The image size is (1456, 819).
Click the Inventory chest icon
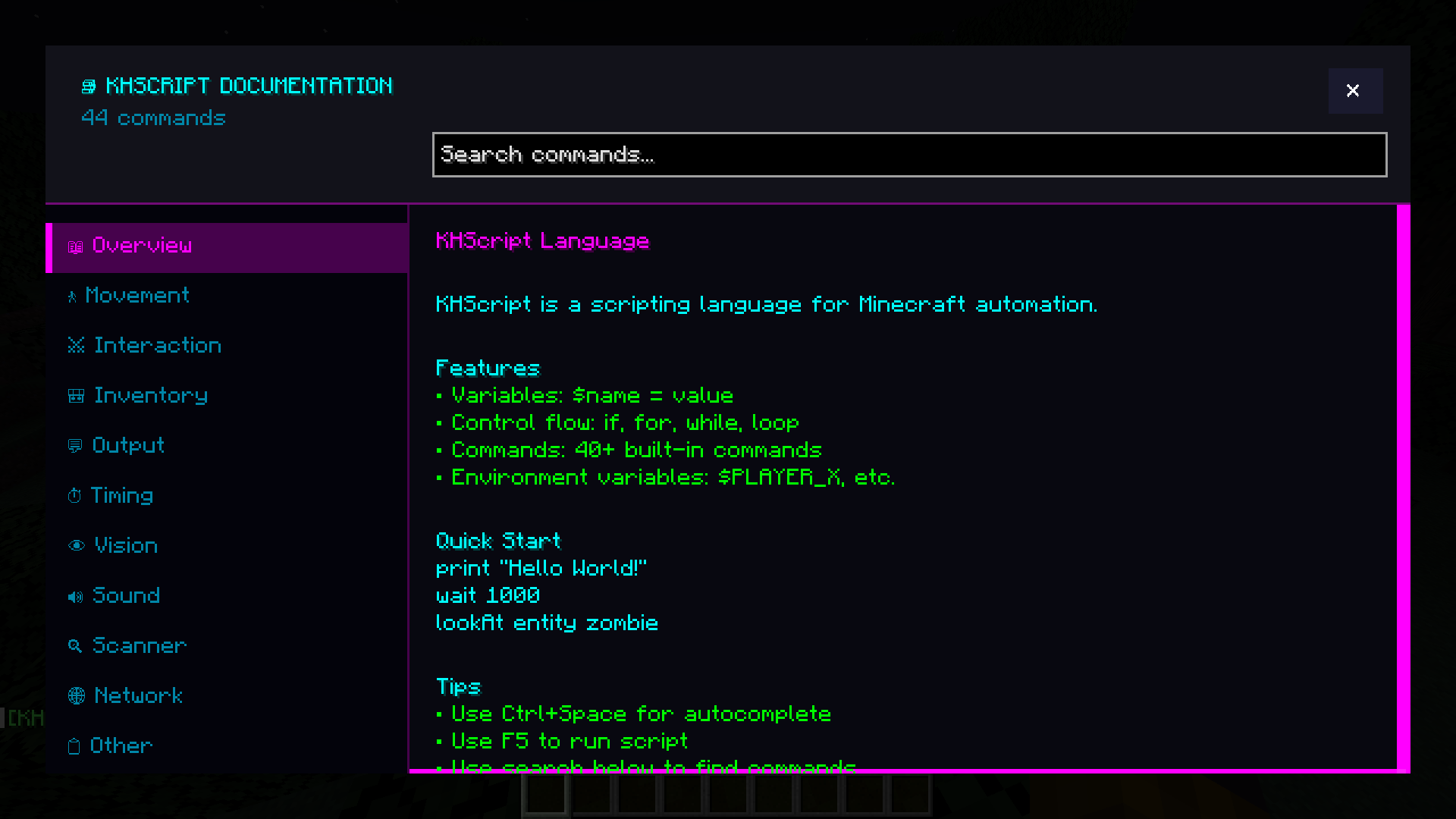(76, 396)
